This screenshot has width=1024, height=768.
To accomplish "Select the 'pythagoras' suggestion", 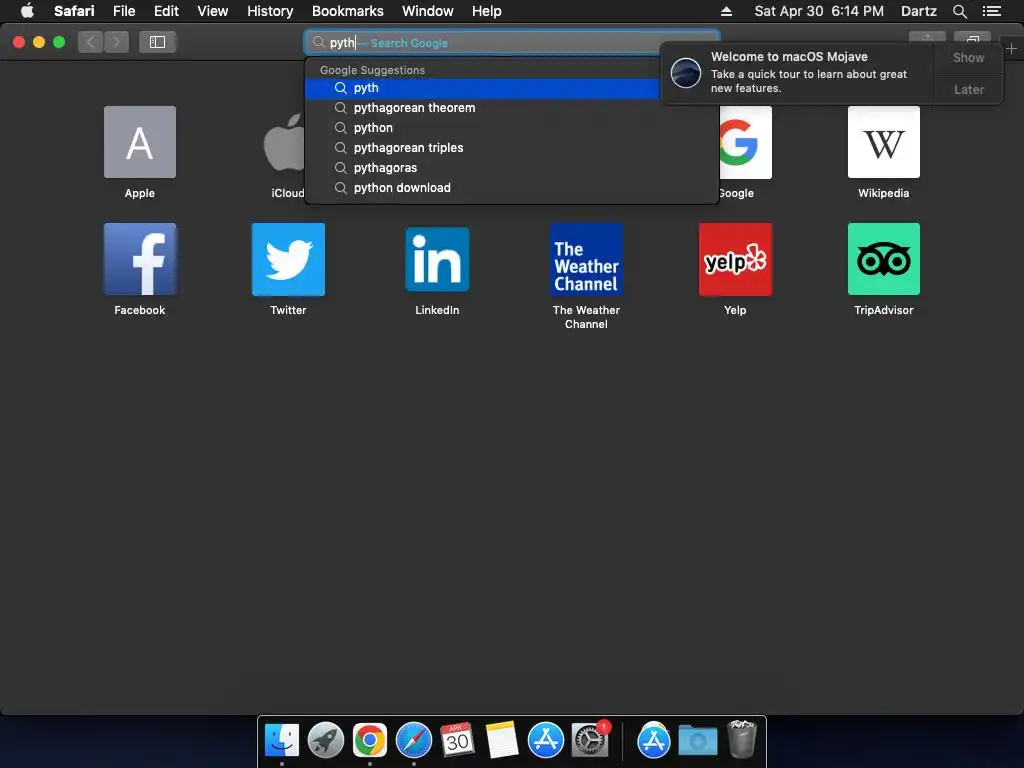I will pyautogui.click(x=511, y=168).
